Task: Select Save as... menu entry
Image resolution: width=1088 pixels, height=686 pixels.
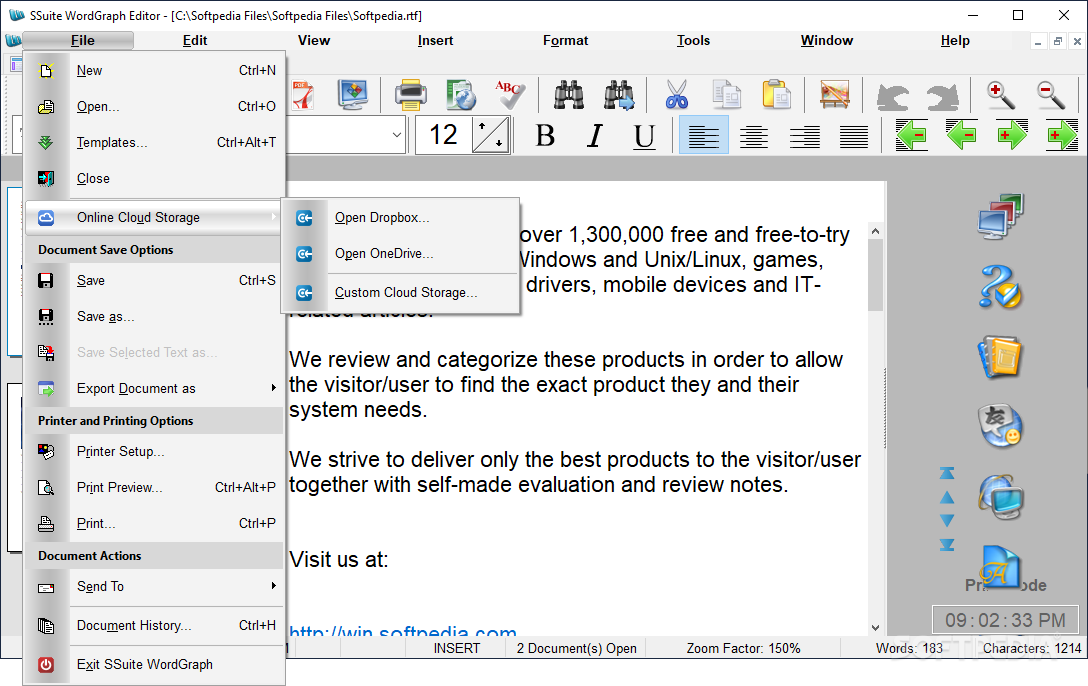Action: click(154, 317)
